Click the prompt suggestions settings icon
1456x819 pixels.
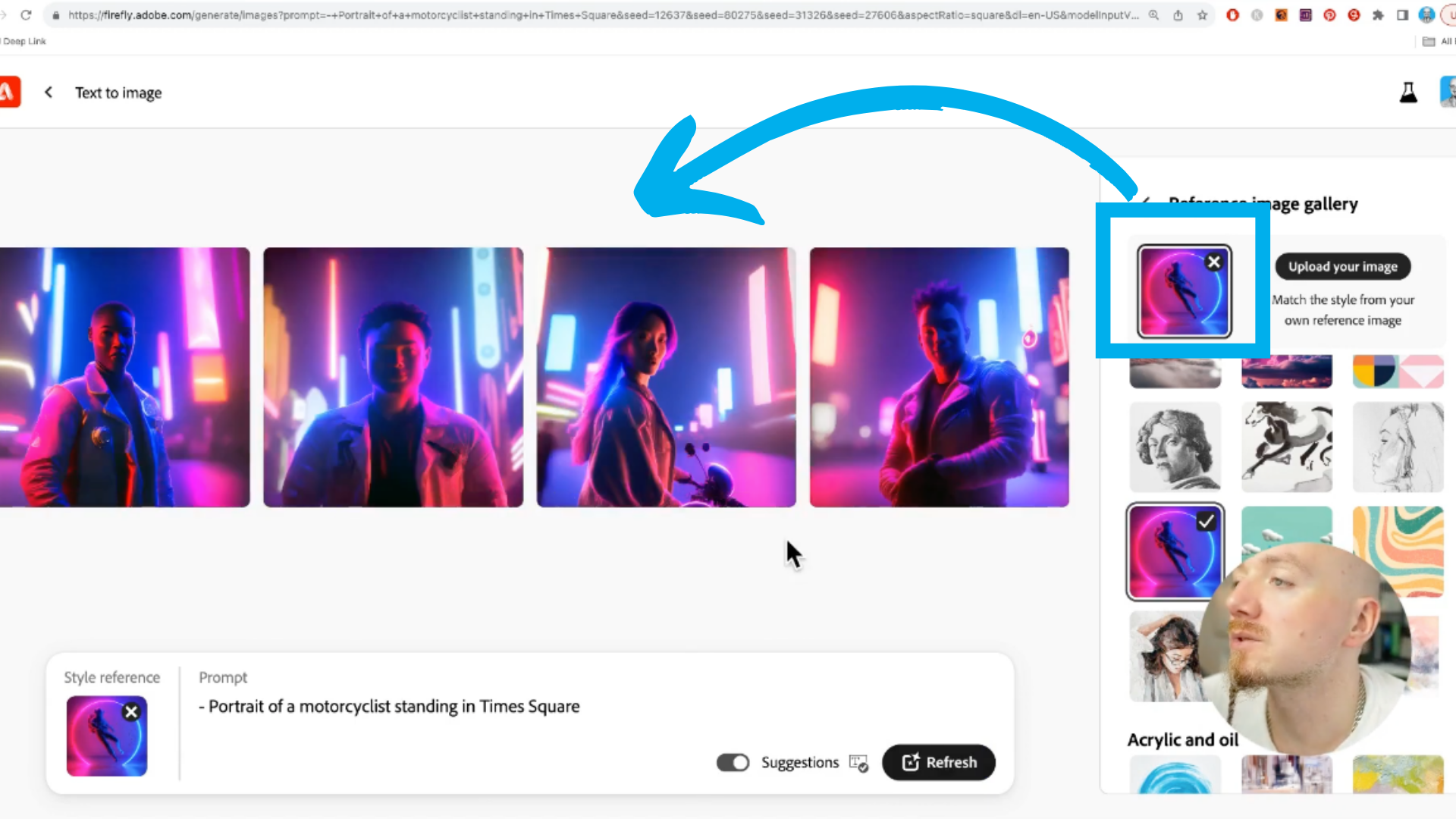(858, 763)
